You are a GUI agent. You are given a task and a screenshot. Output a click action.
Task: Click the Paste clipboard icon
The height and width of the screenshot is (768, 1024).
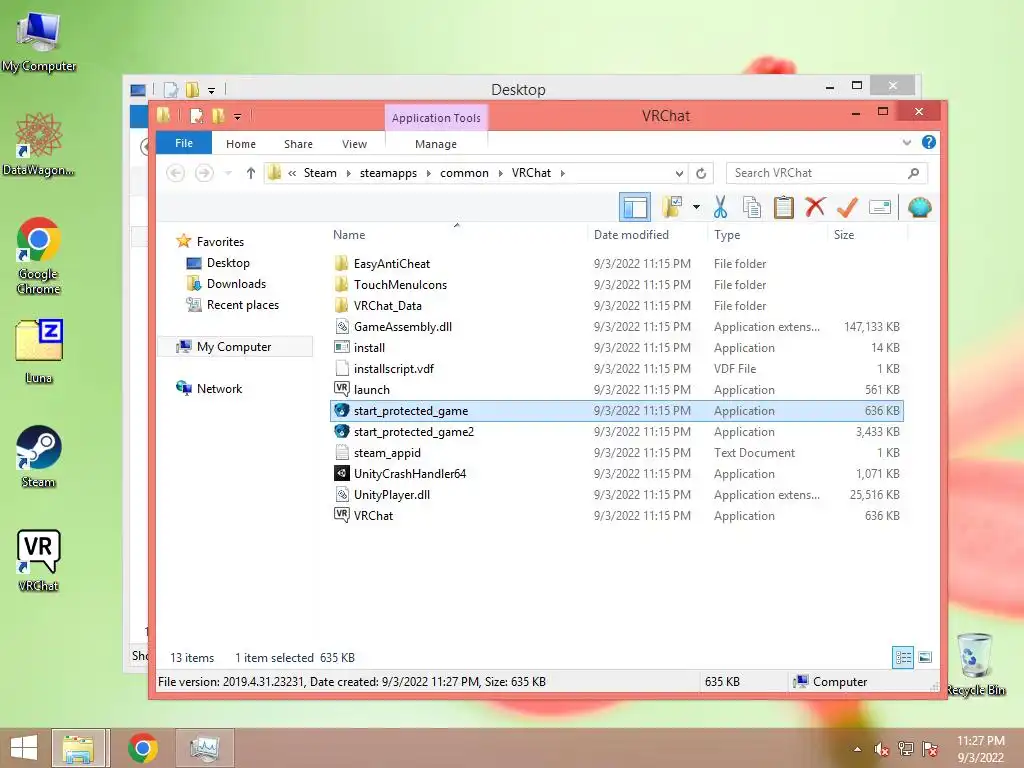(784, 207)
